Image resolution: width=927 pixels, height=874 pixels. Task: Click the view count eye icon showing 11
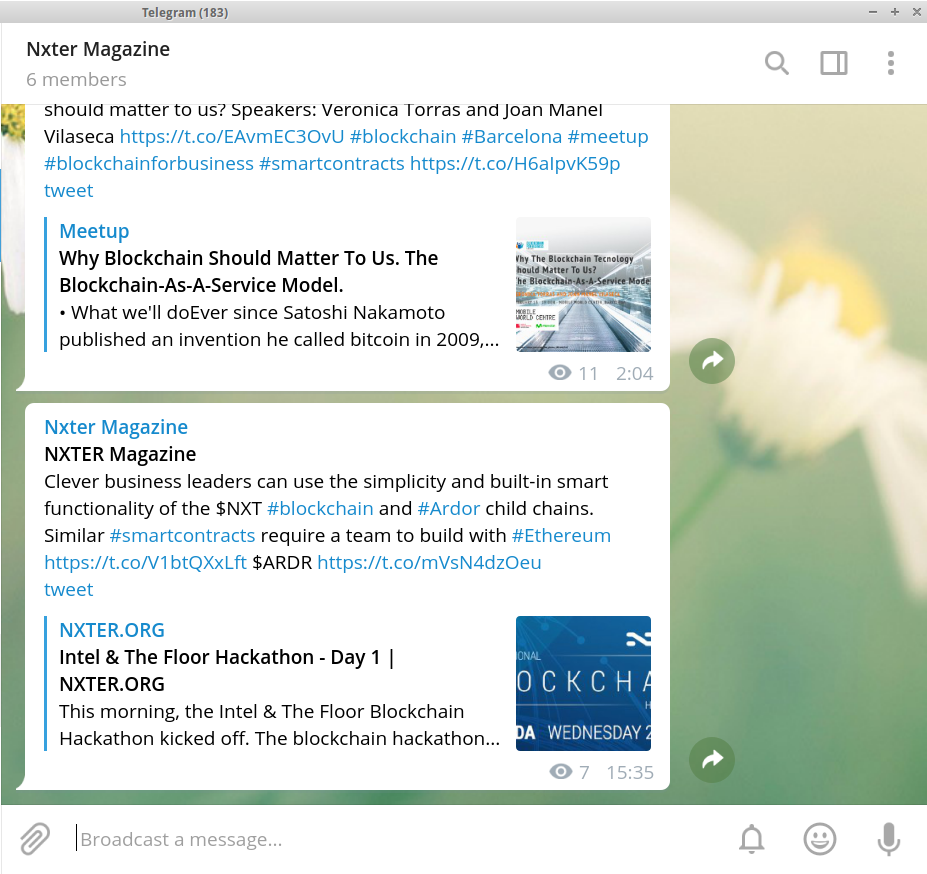point(560,373)
